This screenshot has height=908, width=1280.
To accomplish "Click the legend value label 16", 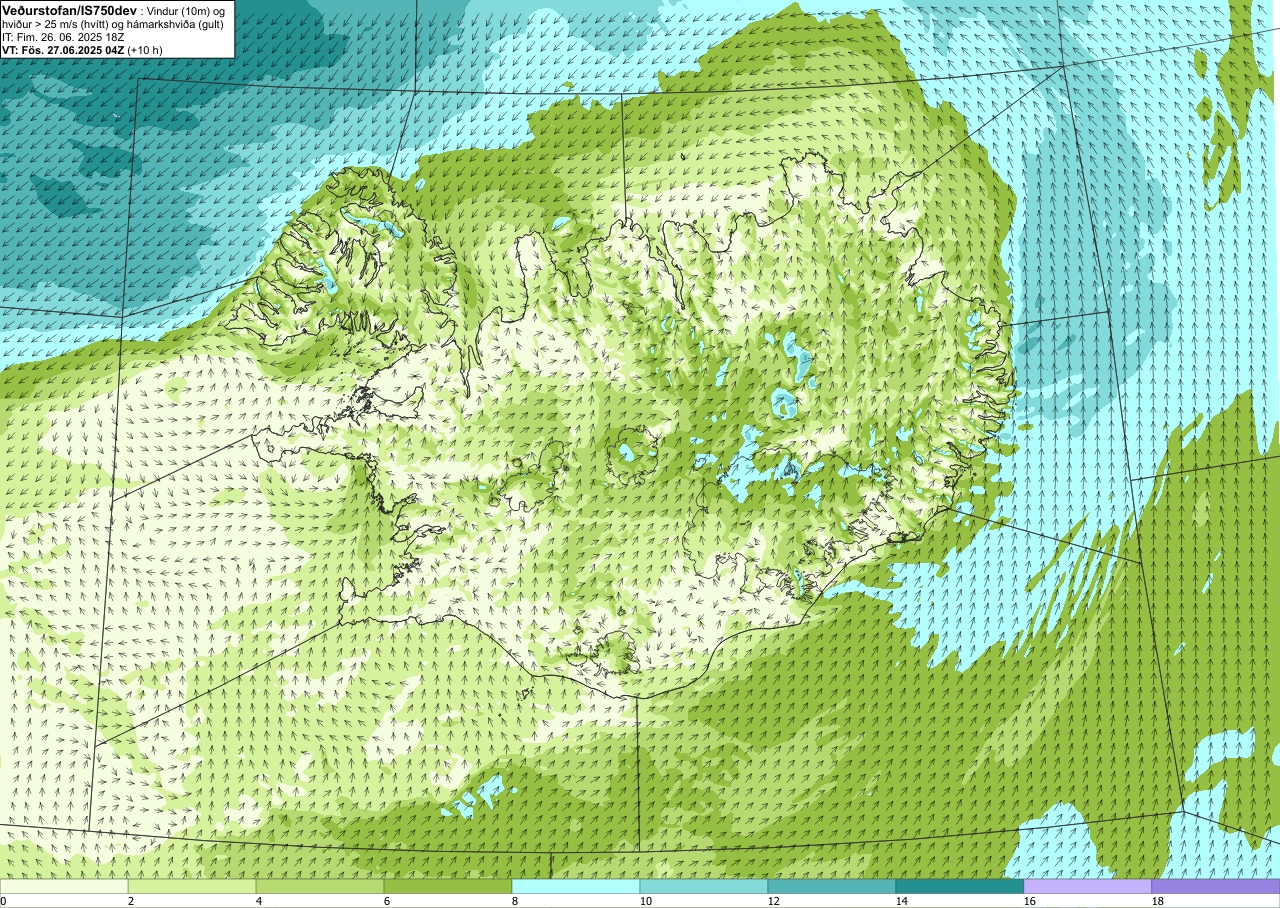I will pyautogui.click(x=1030, y=901).
